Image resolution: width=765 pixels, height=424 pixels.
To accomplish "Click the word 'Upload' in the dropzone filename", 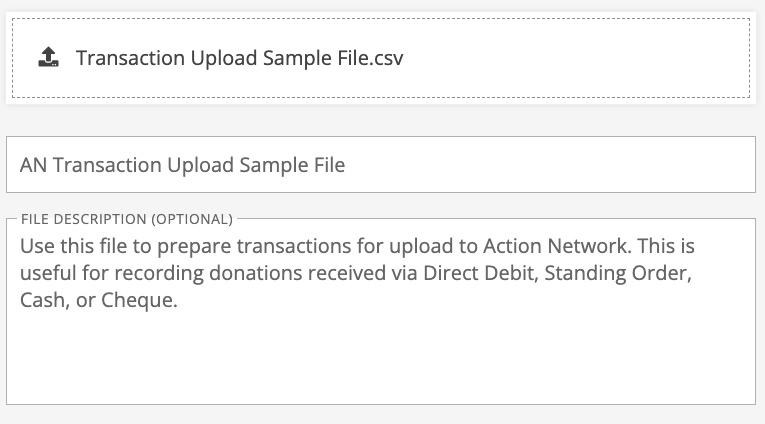I will coord(224,58).
